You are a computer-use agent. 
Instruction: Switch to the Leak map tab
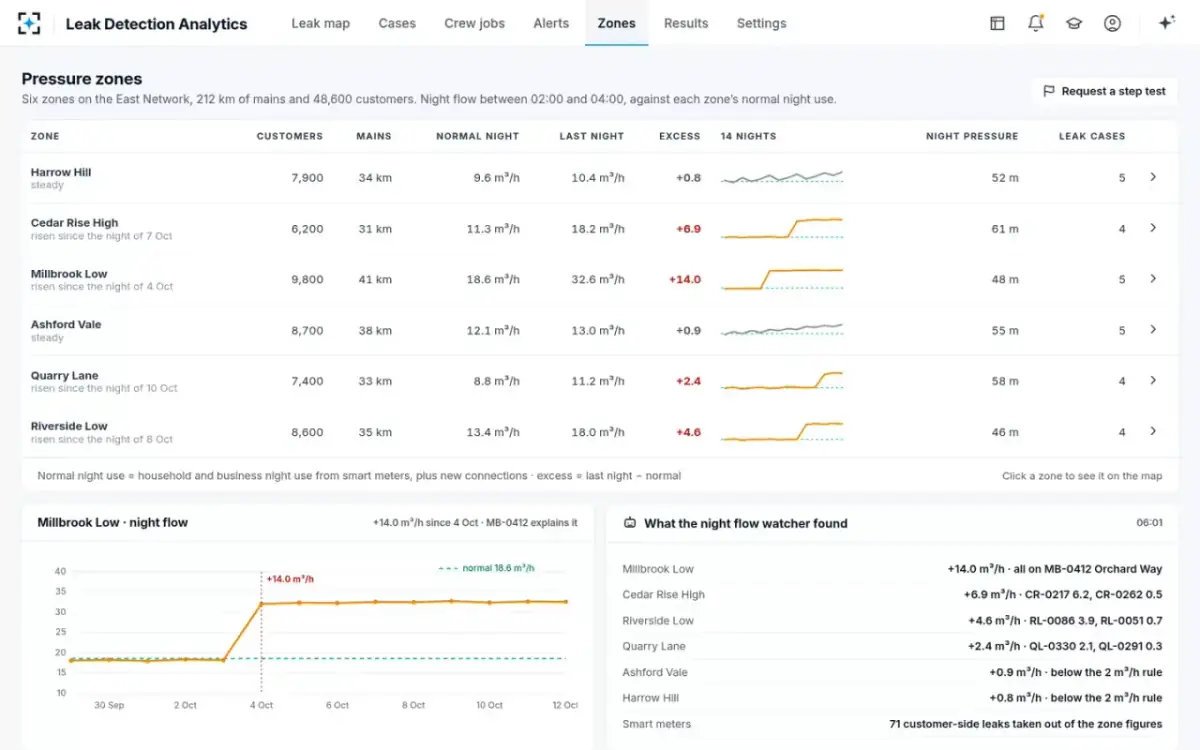click(x=320, y=23)
